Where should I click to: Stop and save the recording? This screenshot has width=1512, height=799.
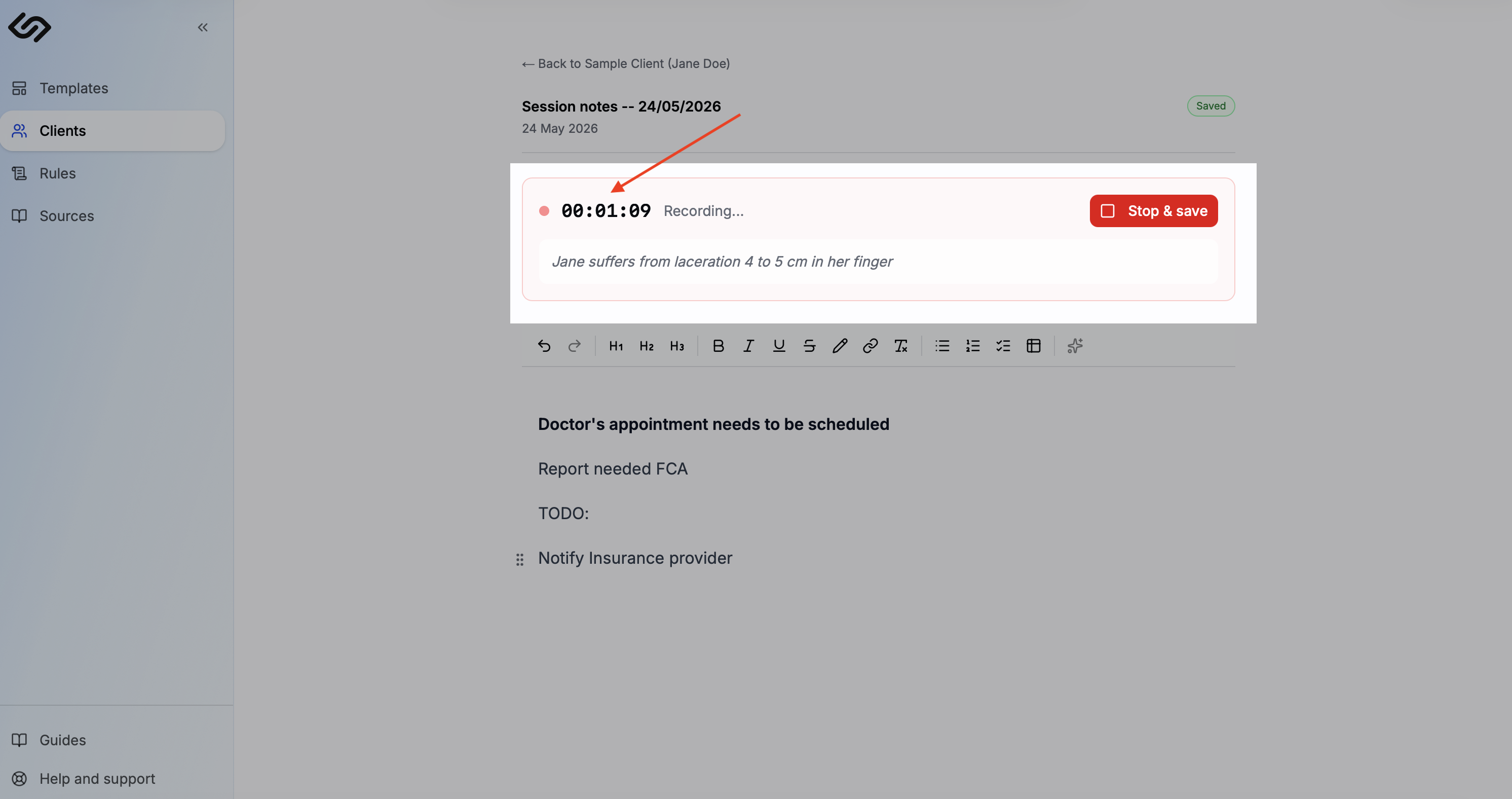[x=1153, y=211]
